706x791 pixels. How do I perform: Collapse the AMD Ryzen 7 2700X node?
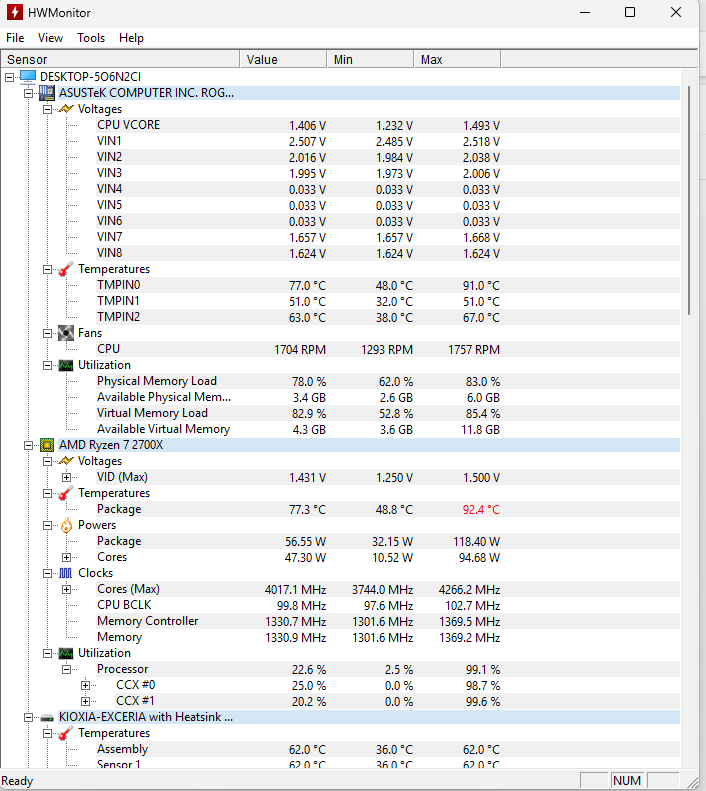pyautogui.click(x=29, y=445)
